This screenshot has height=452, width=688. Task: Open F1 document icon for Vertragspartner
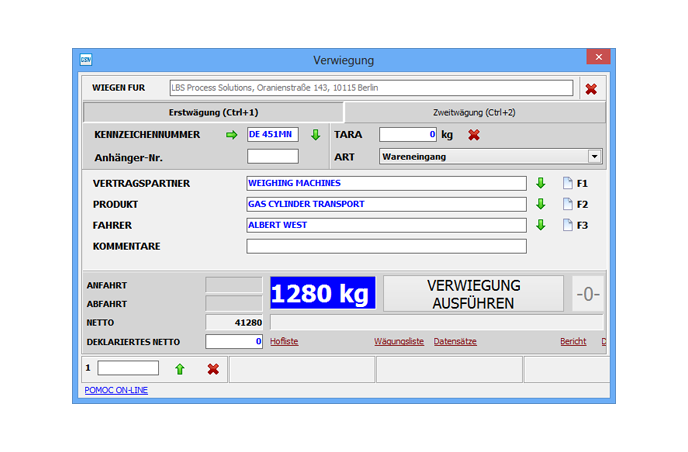[567, 183]
